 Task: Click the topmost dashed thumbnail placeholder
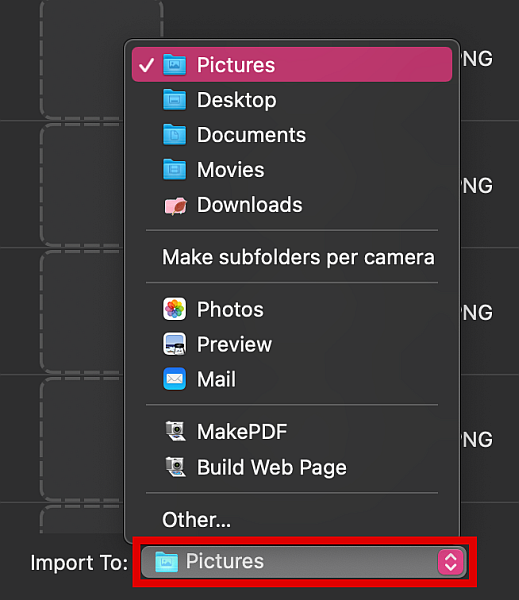pyautogui.click(x=102, y=60)
